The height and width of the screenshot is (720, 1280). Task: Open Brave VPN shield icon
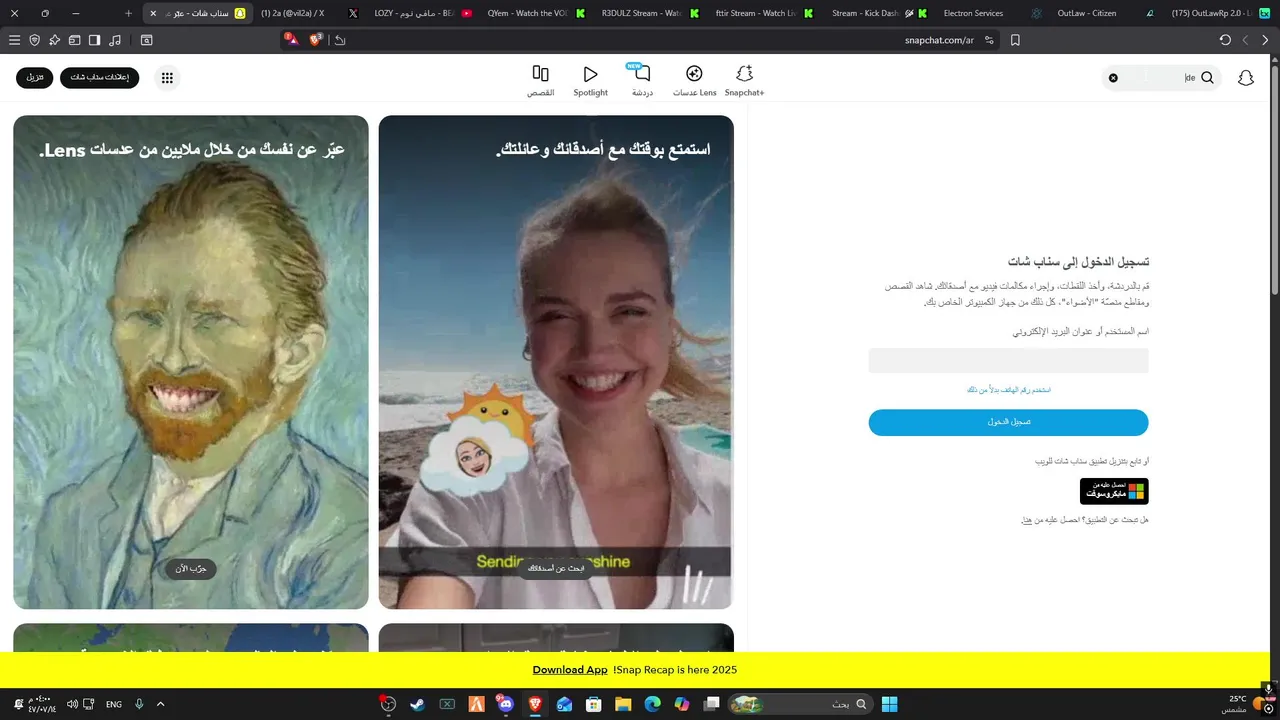(x=35, y=40)
